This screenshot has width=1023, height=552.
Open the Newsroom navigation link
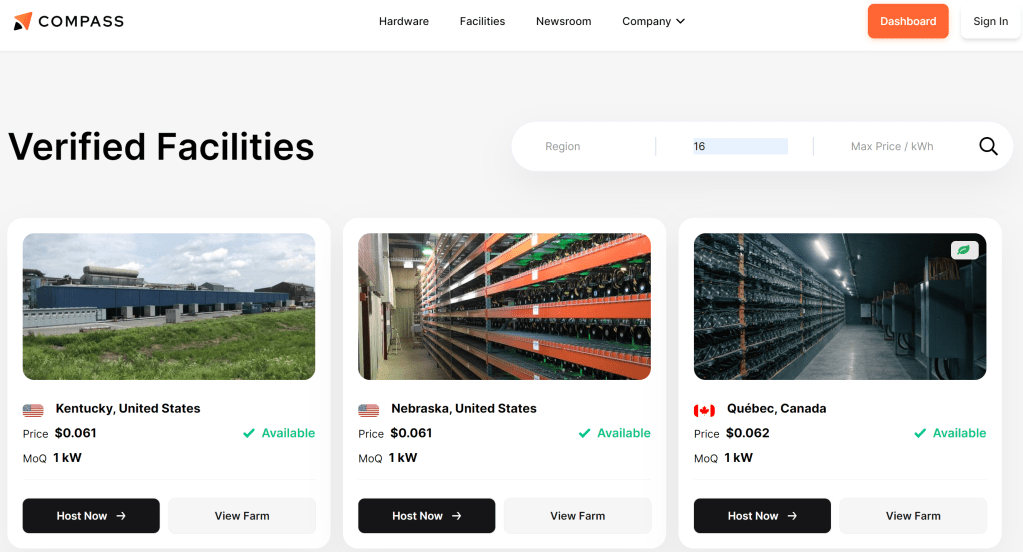click(x=563, y=21)
